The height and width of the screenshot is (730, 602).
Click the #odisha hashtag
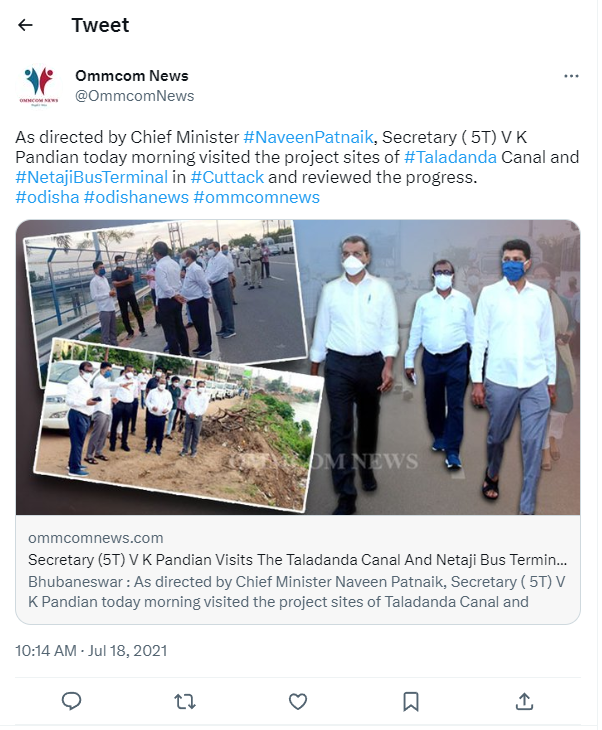47,197
